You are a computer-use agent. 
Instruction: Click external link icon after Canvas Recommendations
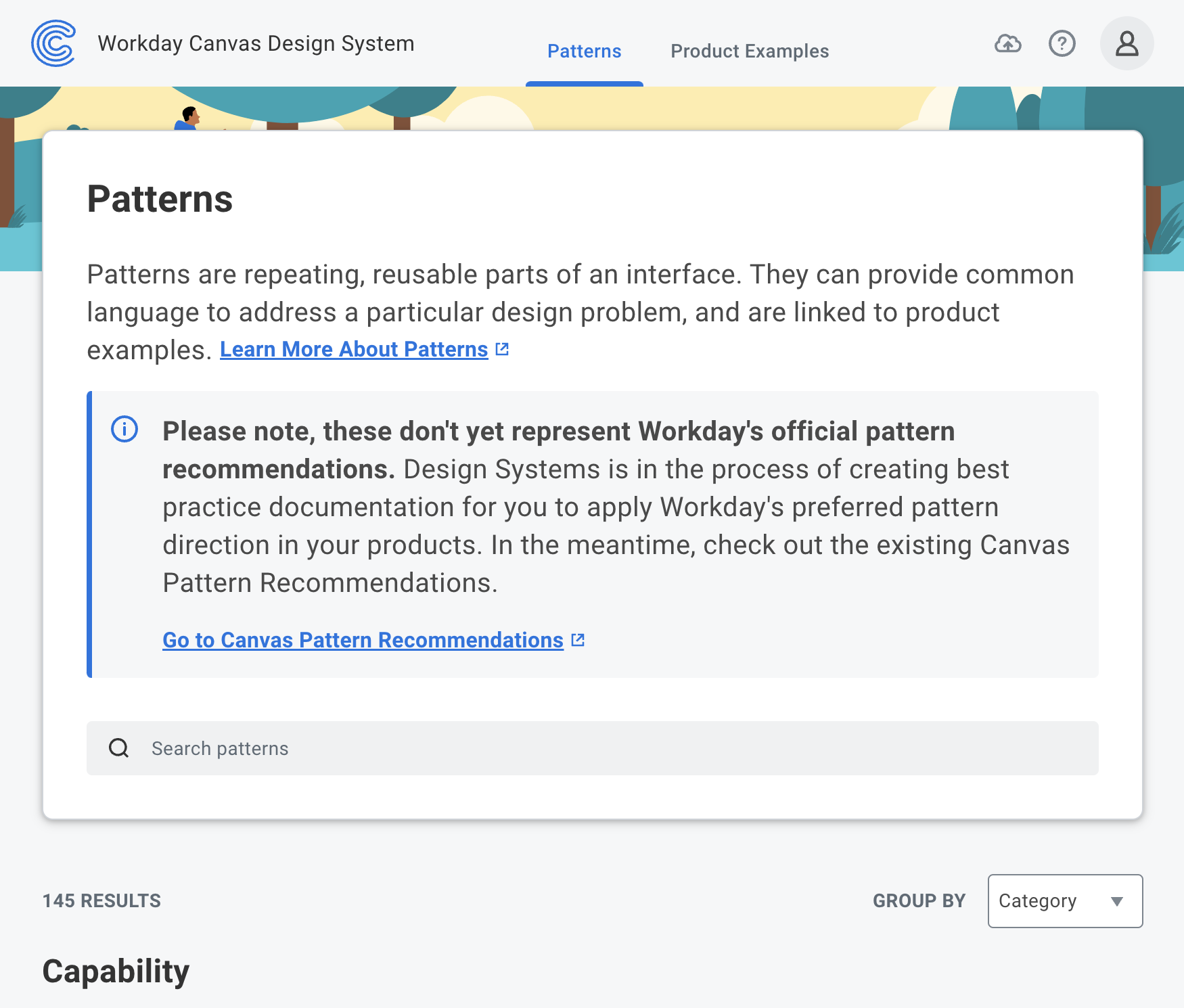[x=578, y=640]
